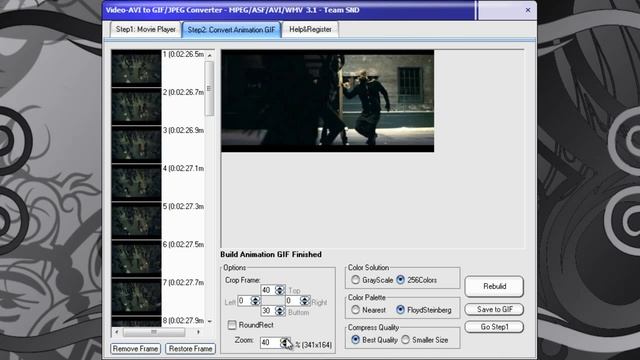
Task: Click the GIF animation preview image
Action: pyautogui.click(x=327, y=101)
